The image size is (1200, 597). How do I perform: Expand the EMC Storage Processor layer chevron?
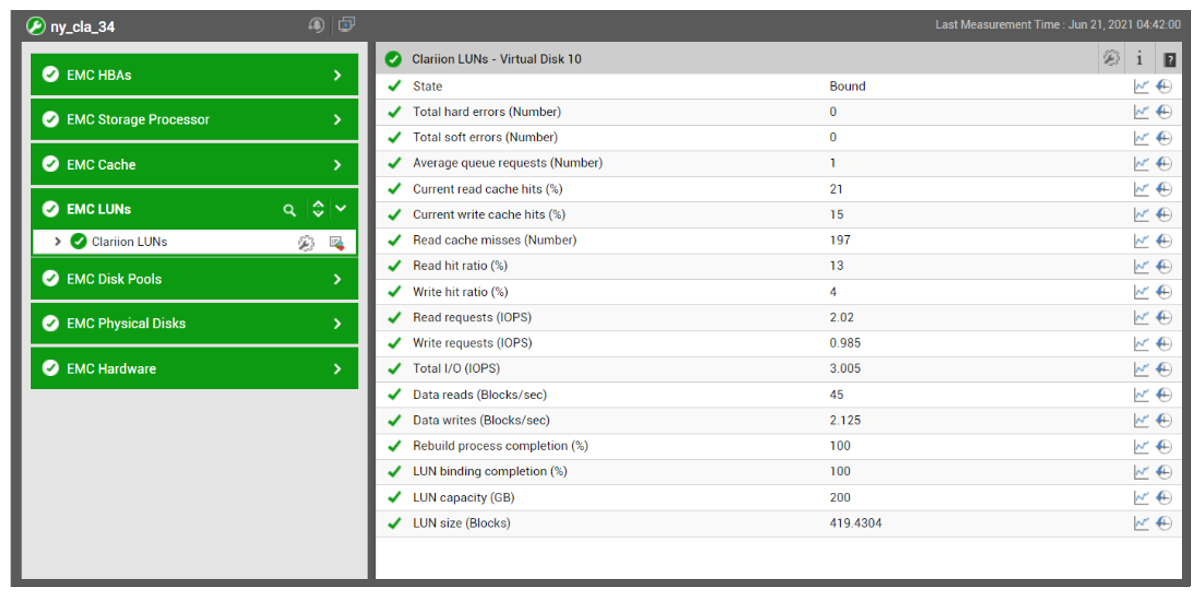(x=338, y=120)
